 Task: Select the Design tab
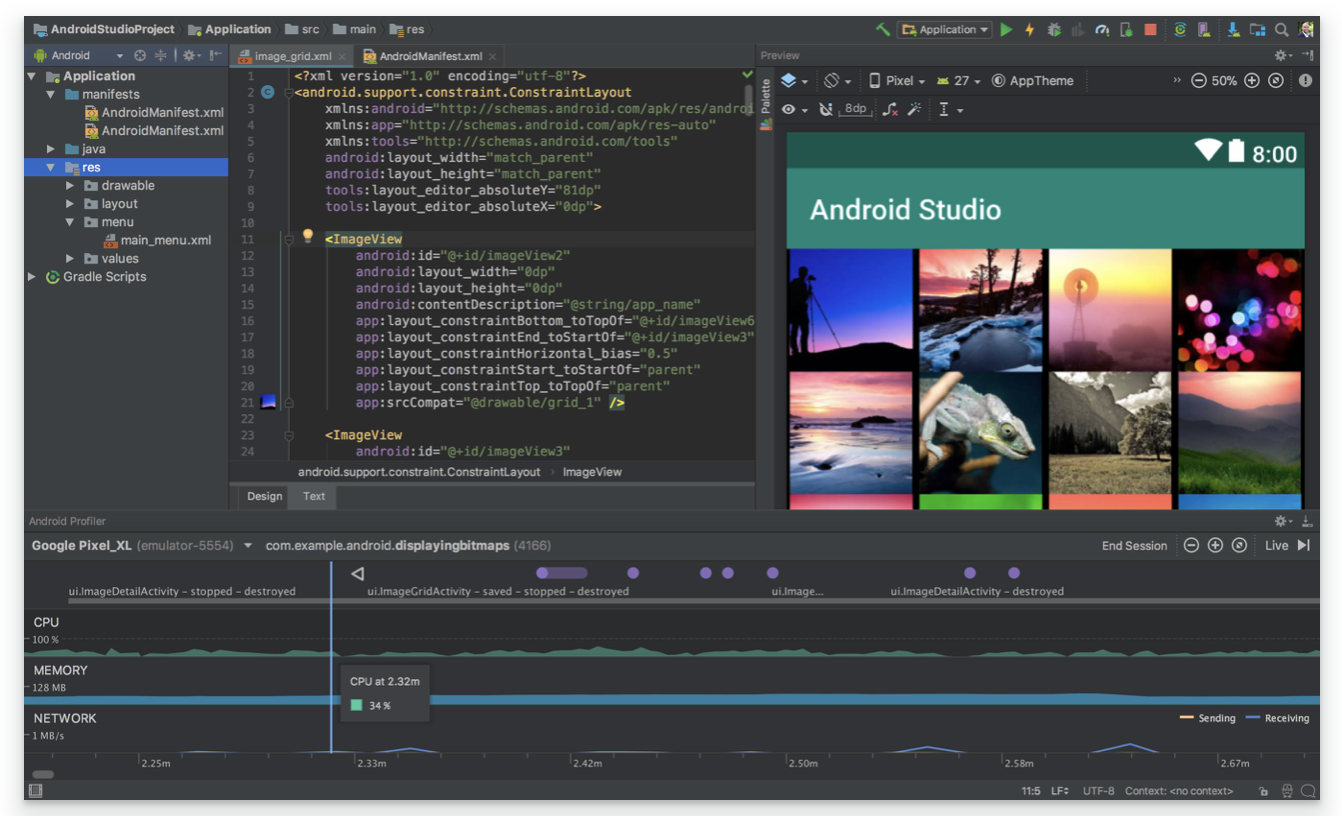tap(265, 496)
